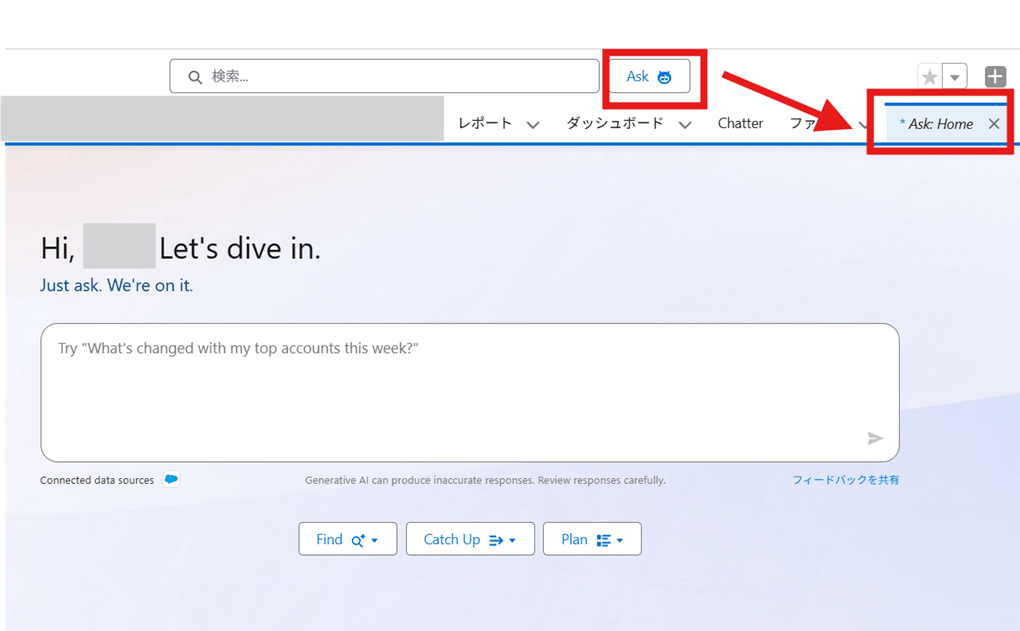This screenshot has width=1020, height=631.
Task: Open the フィードバックを共有 link
Action: pyautogui.click(x=846, y=479)
